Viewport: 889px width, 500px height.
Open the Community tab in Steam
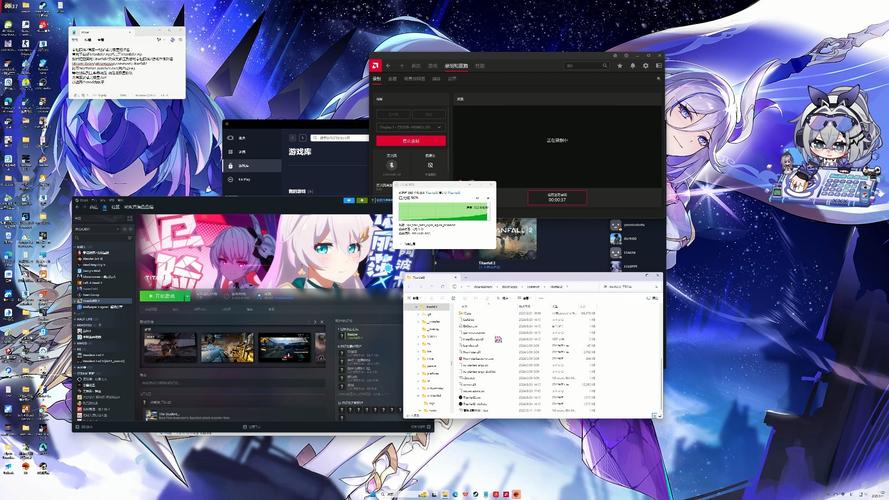(116, 207)
